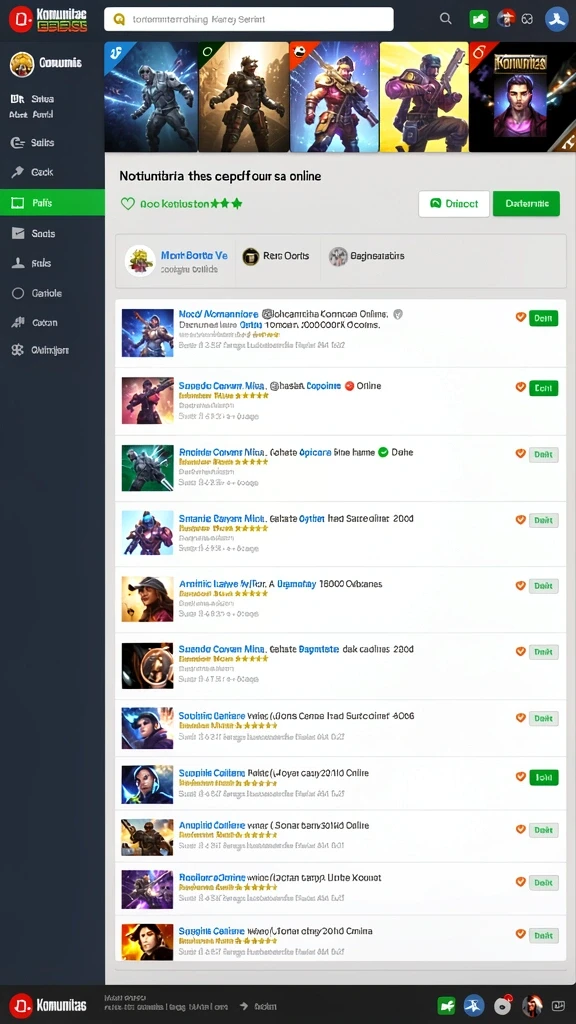Click the screen icon at bottom right
The height and width of the screenshot is (1024, 576).
click(x=558, y=1006)
